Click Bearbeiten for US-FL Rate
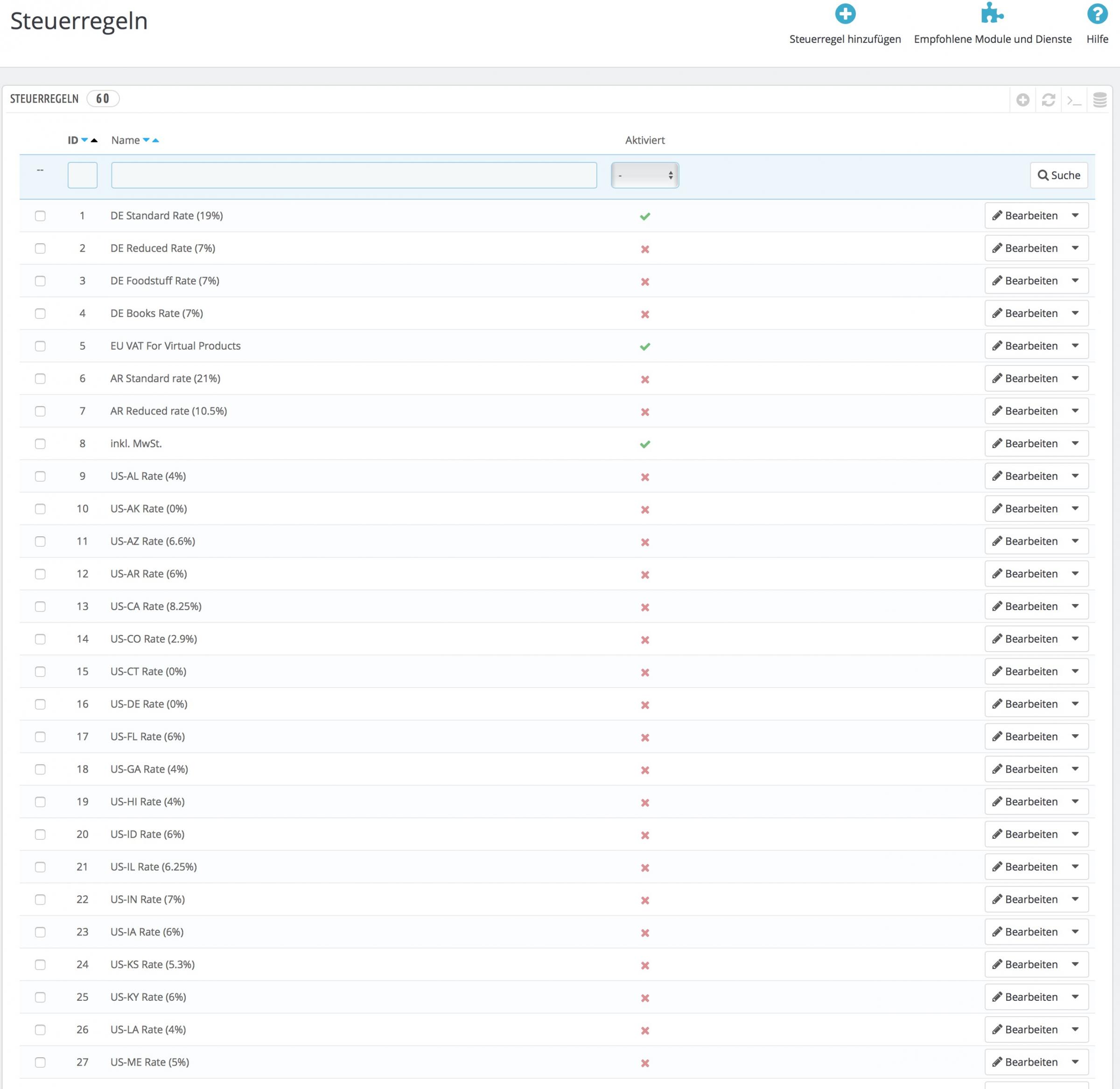This screenshot has height=1089, width=1120. (1025, 737)
